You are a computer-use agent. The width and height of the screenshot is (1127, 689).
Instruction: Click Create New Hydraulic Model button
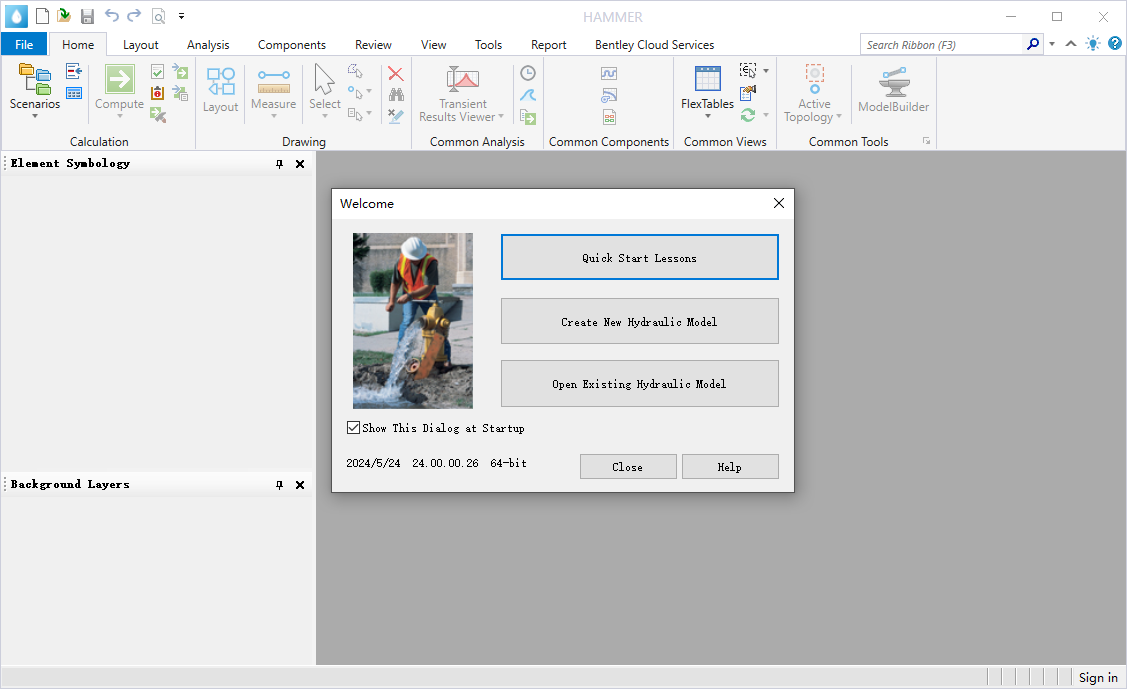[639, 321]
